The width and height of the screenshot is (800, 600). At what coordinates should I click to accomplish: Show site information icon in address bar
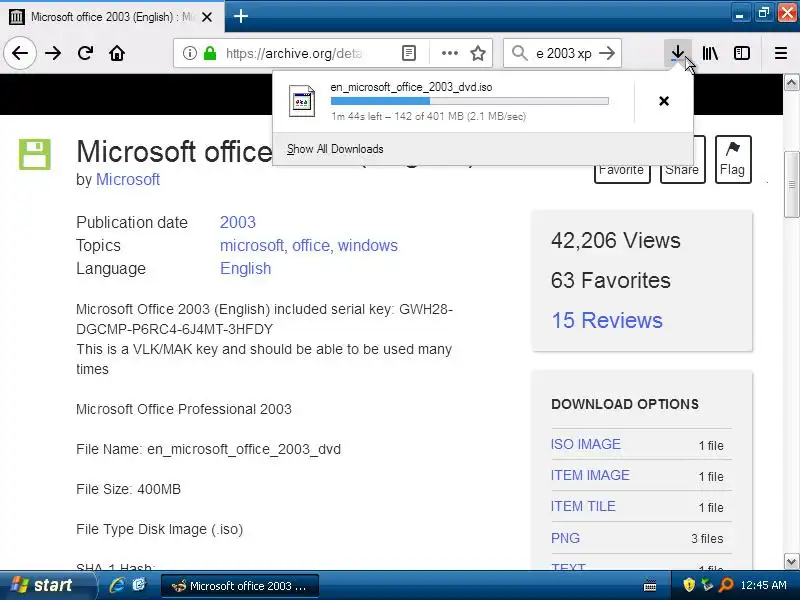pos(189,53)
